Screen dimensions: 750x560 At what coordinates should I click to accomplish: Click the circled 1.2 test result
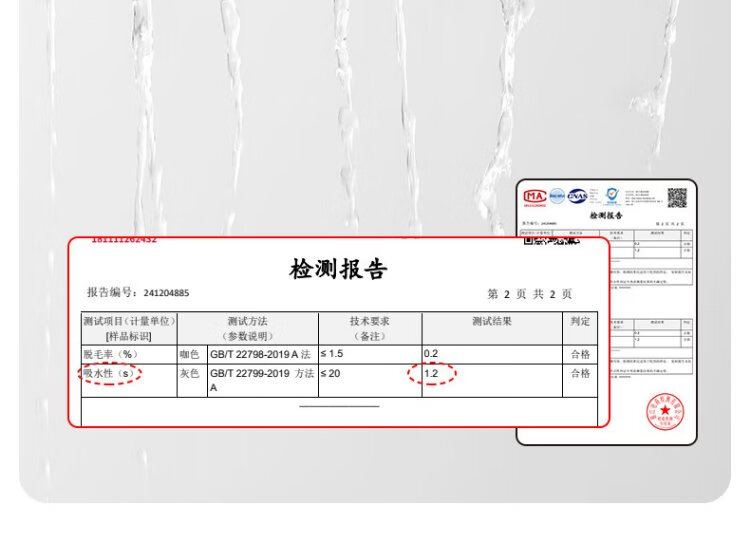click(432, 374)
